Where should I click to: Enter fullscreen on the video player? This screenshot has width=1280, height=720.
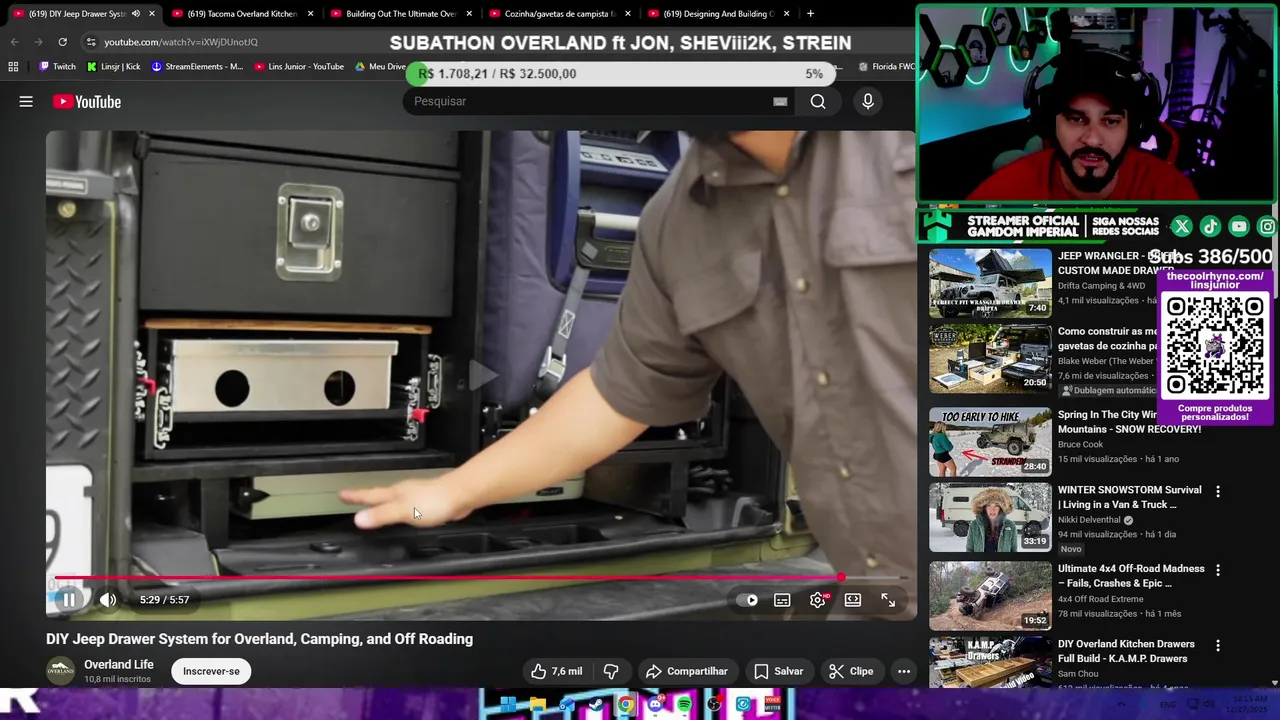tap(888, 600)
